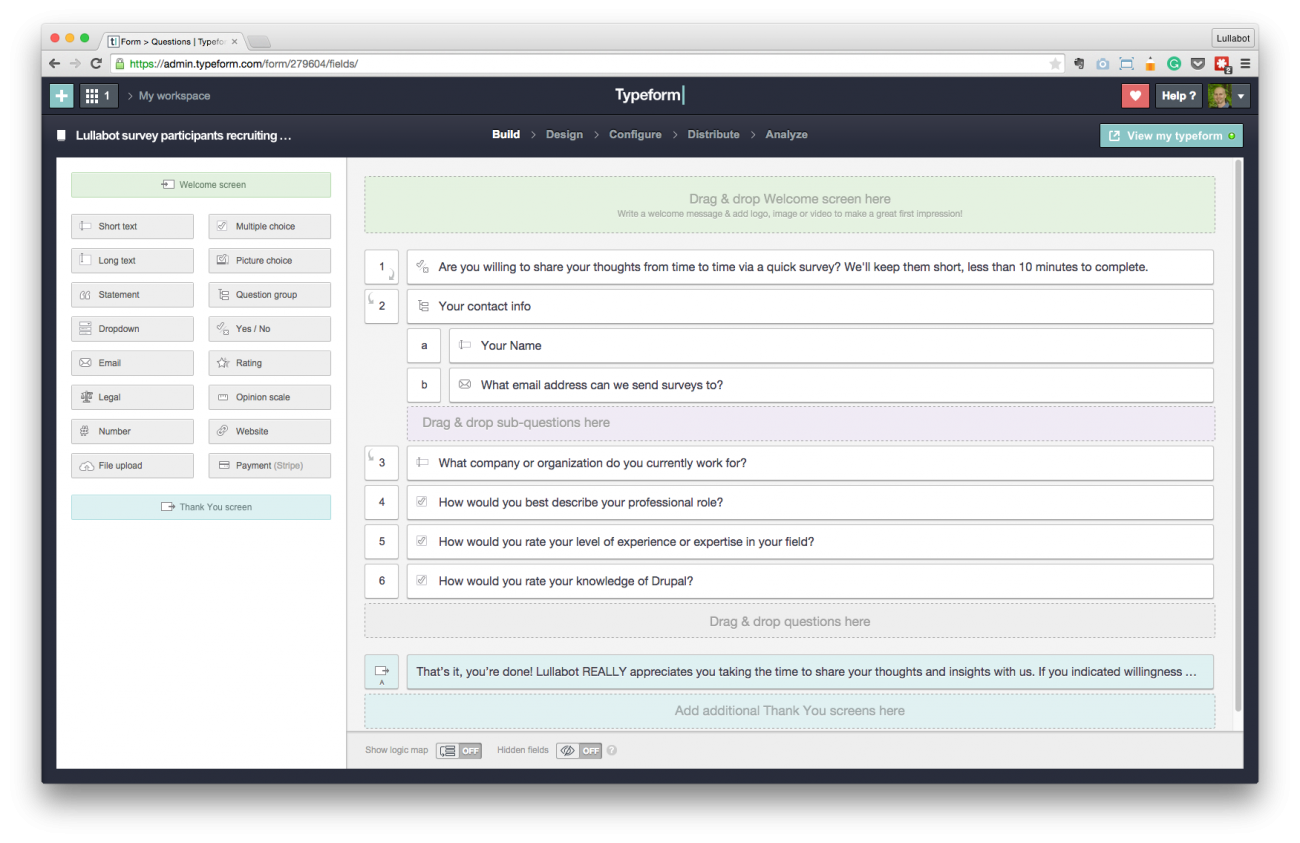Click the Help ? button
Image resolution: width=1300 pixels, height=843 pixels.
coord(1178,96)
